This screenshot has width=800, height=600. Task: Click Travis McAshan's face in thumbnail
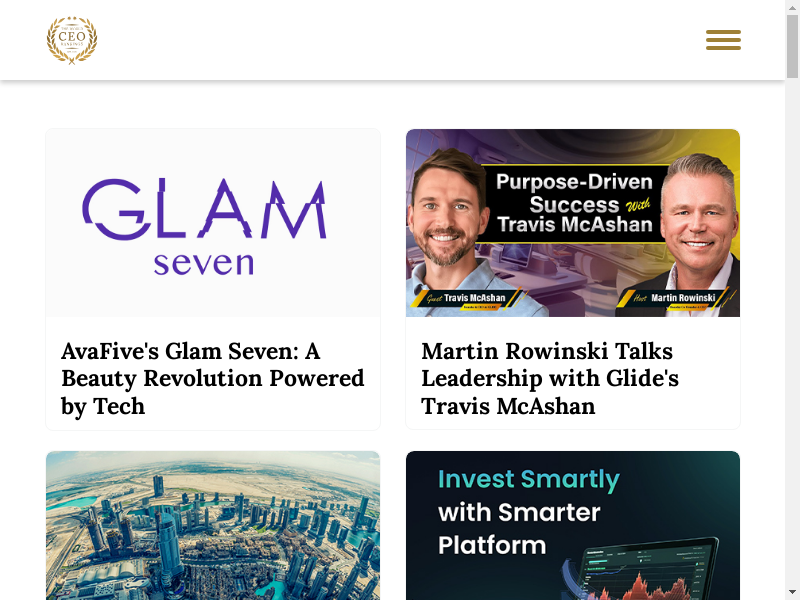pyautogui.click(x=445, y=214)
